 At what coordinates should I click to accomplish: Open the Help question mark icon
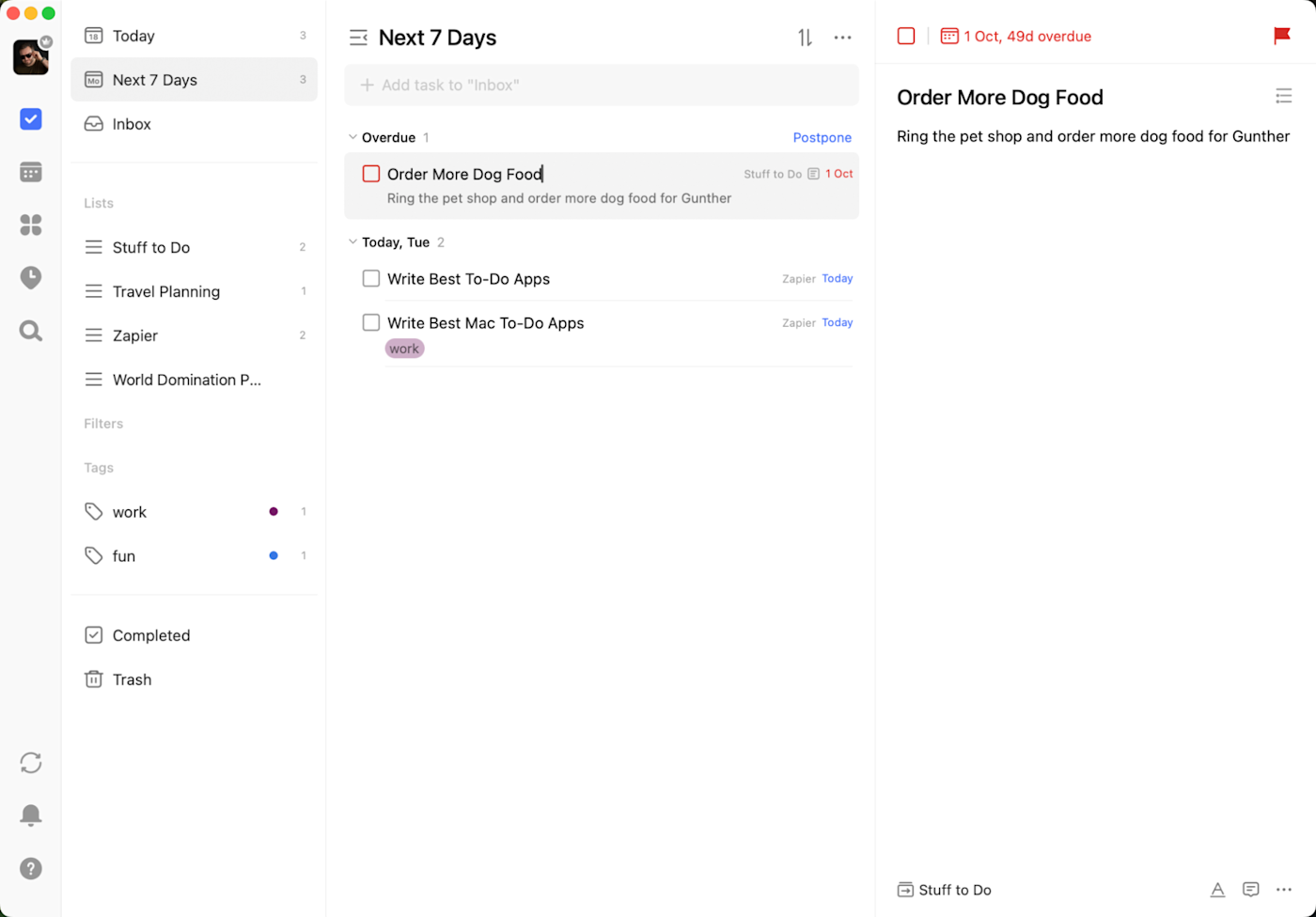click(x=31, y=868)
